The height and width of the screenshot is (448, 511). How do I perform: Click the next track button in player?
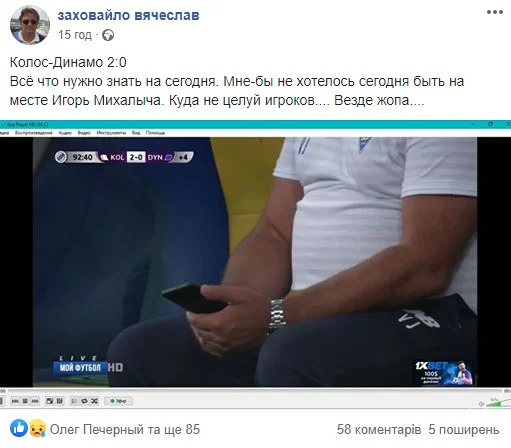click(35, 401)
